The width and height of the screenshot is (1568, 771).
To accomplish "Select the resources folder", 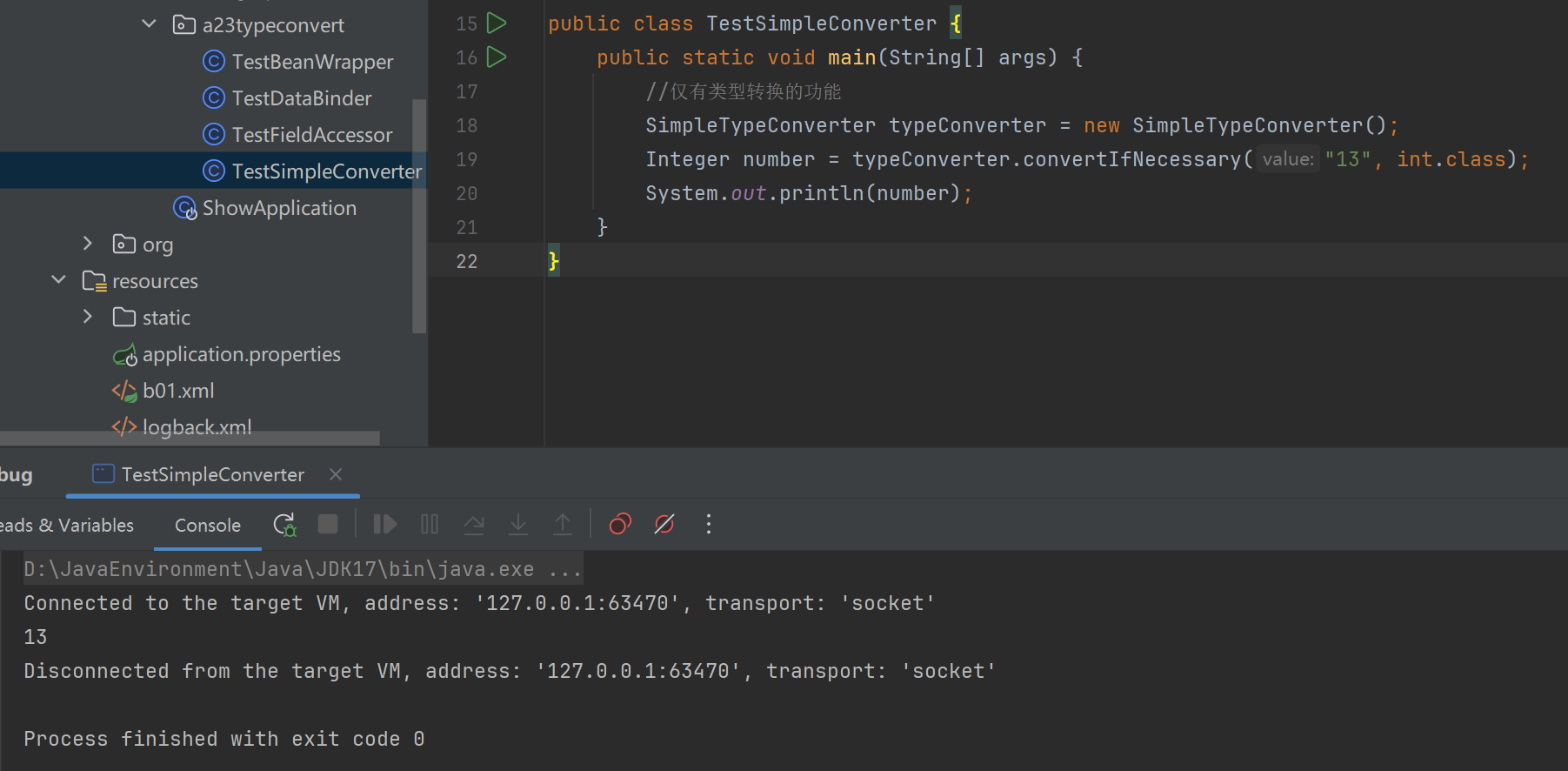I will point(155,281).
